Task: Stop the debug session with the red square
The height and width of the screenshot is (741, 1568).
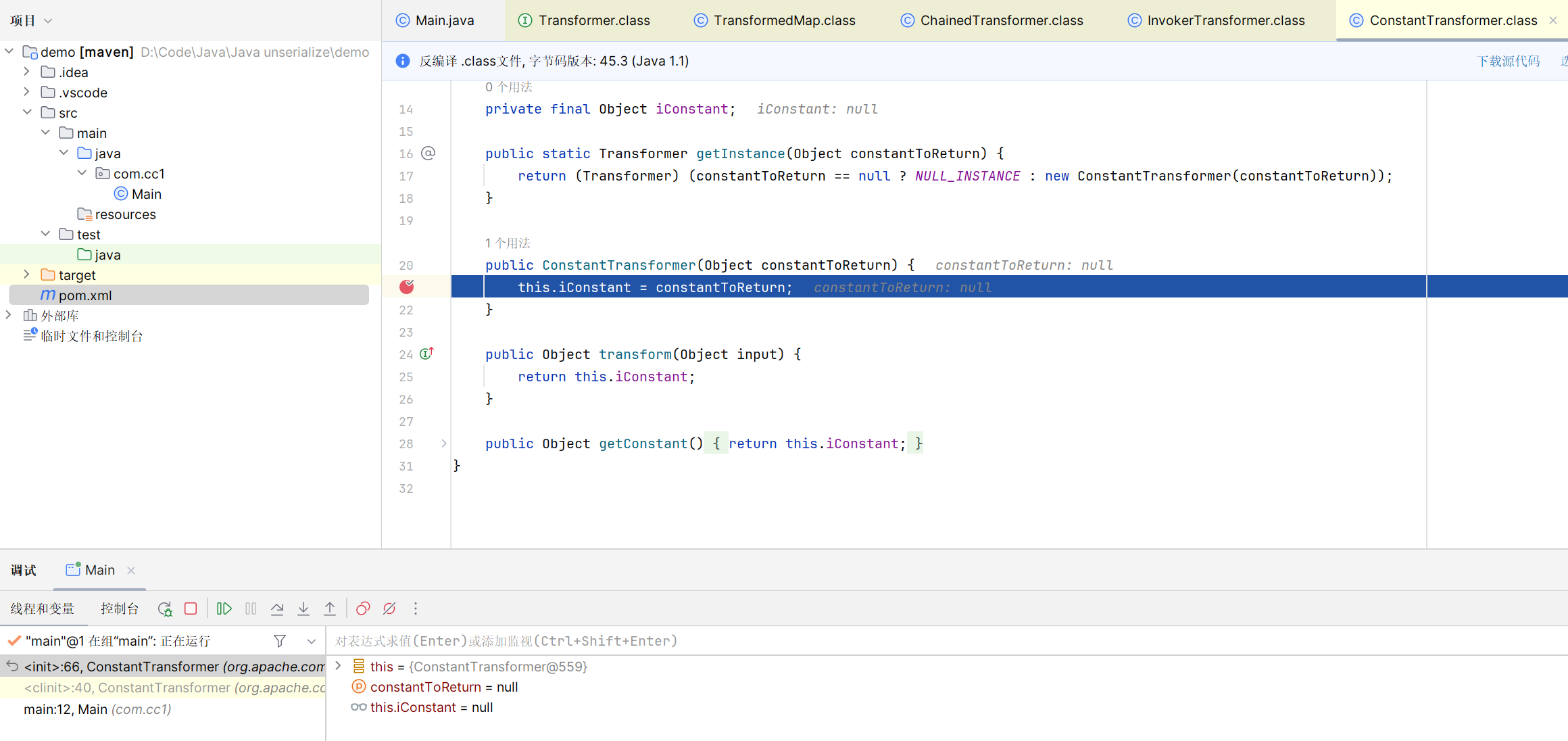Action: [191, 608]
